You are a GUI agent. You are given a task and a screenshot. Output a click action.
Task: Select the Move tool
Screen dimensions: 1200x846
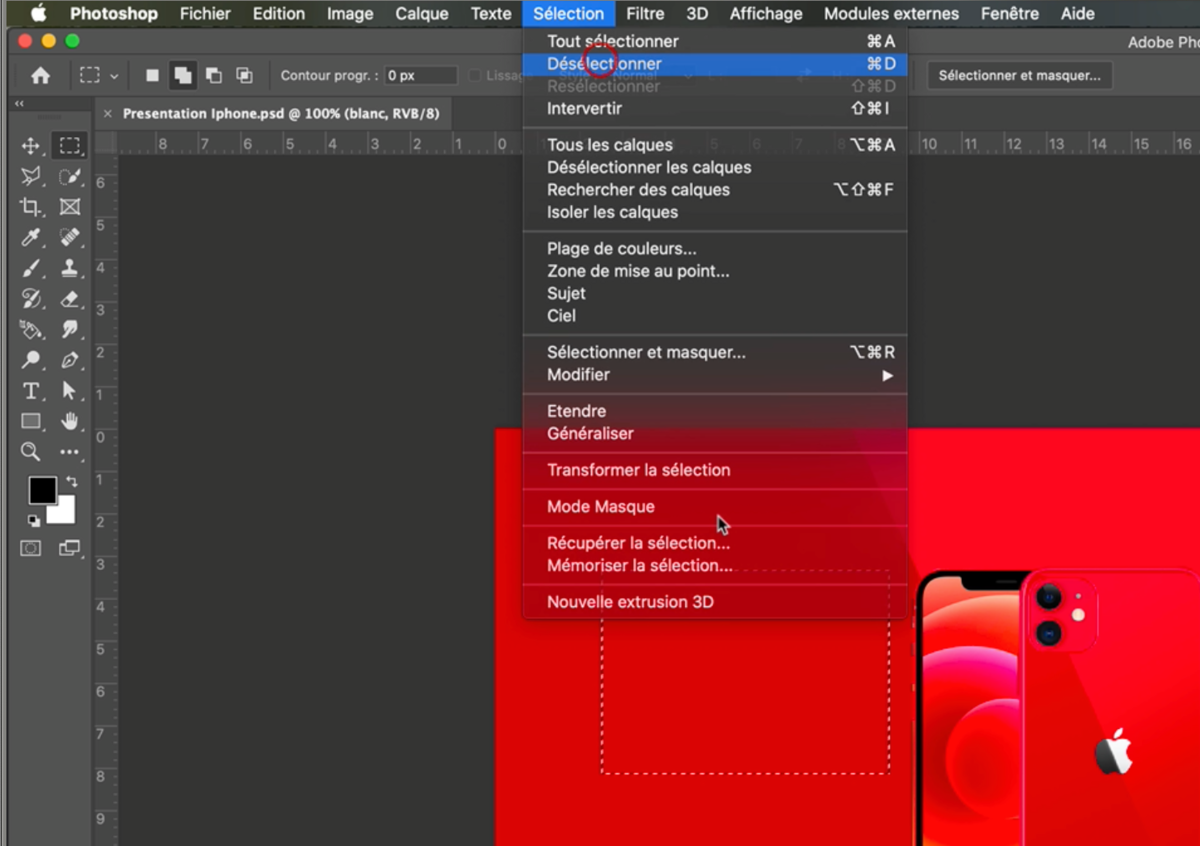pos(31,146)
